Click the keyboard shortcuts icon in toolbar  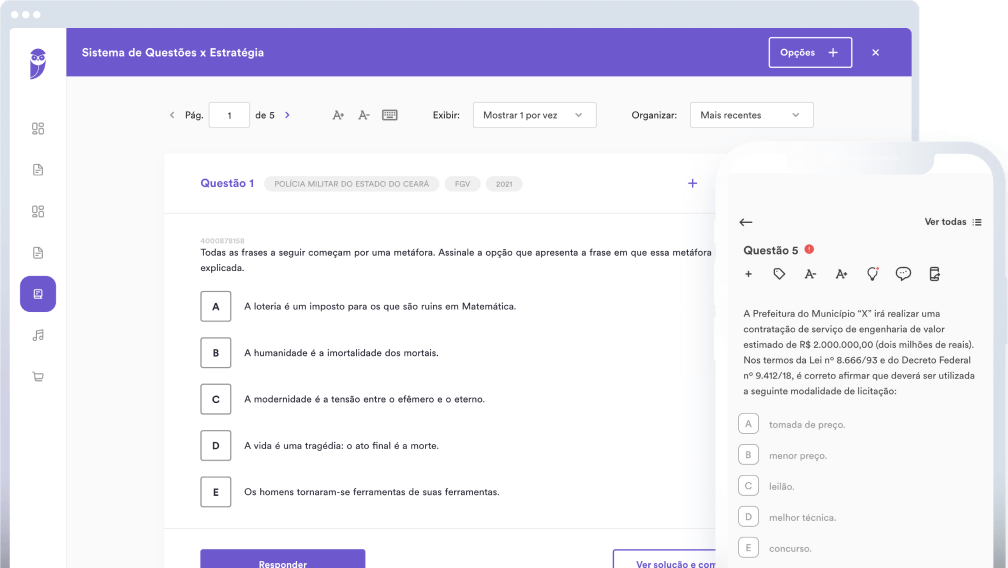tap(390, 115)
